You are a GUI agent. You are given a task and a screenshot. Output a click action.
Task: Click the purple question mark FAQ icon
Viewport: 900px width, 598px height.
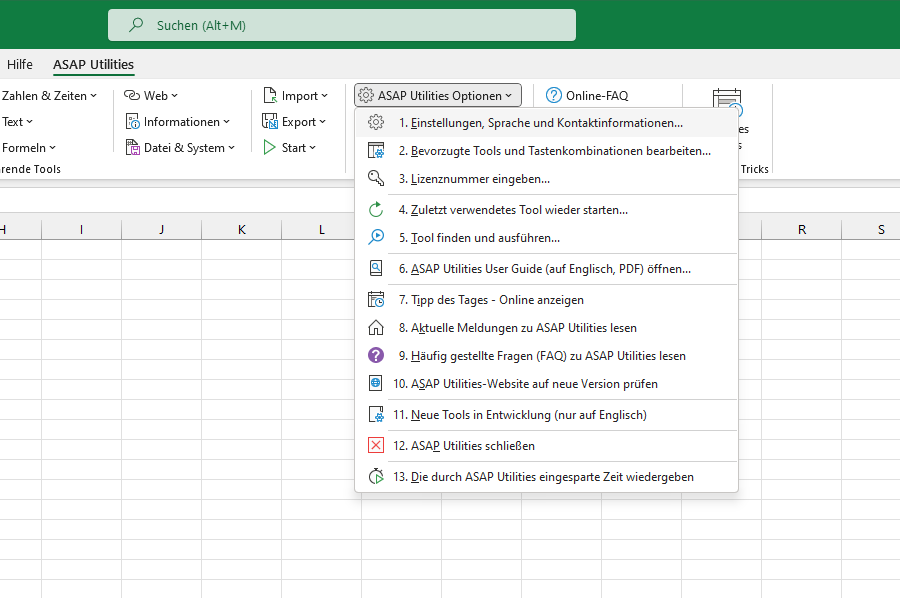(x=376, y=355)
